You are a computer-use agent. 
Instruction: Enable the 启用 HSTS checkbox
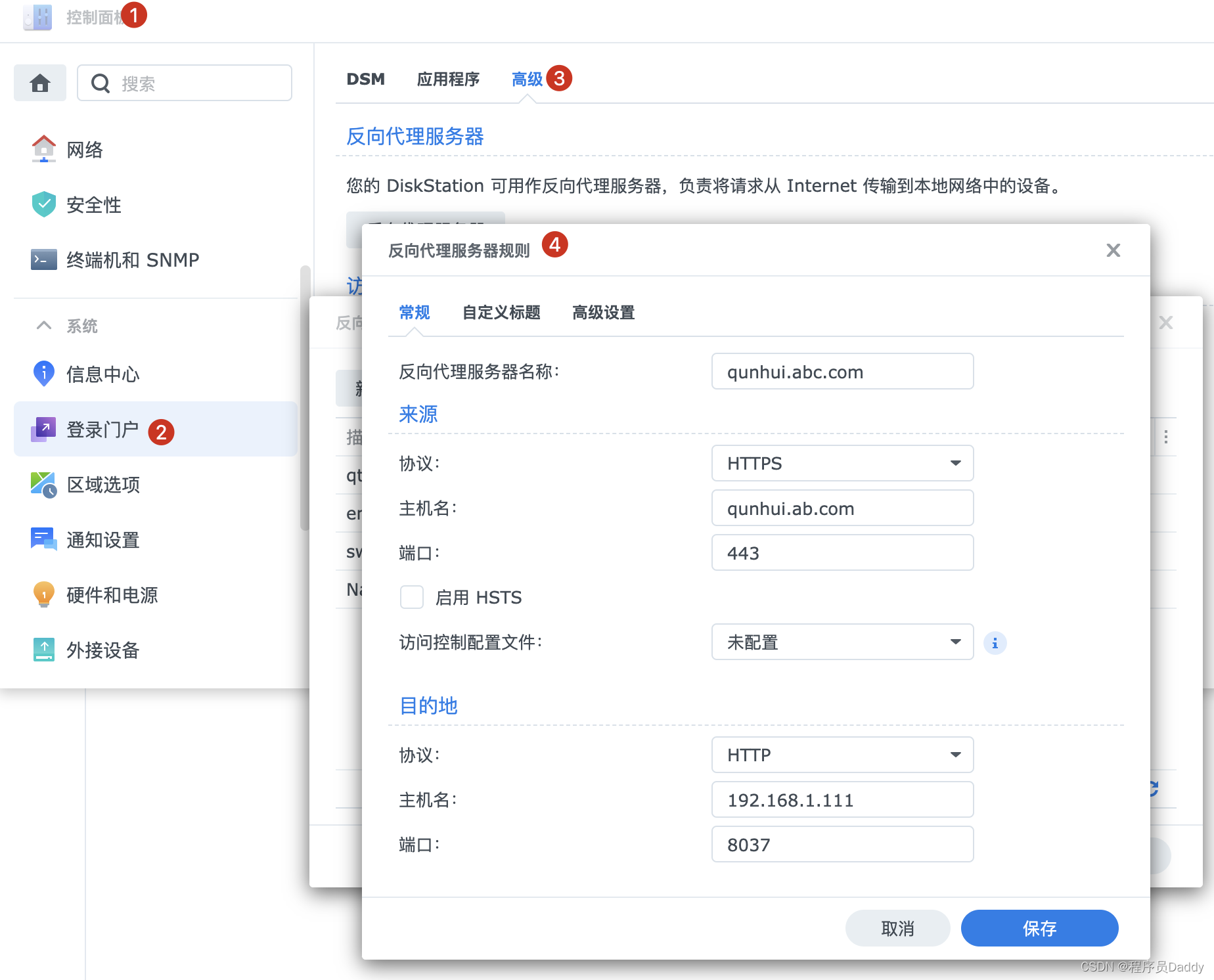click(x=412, y=597)
